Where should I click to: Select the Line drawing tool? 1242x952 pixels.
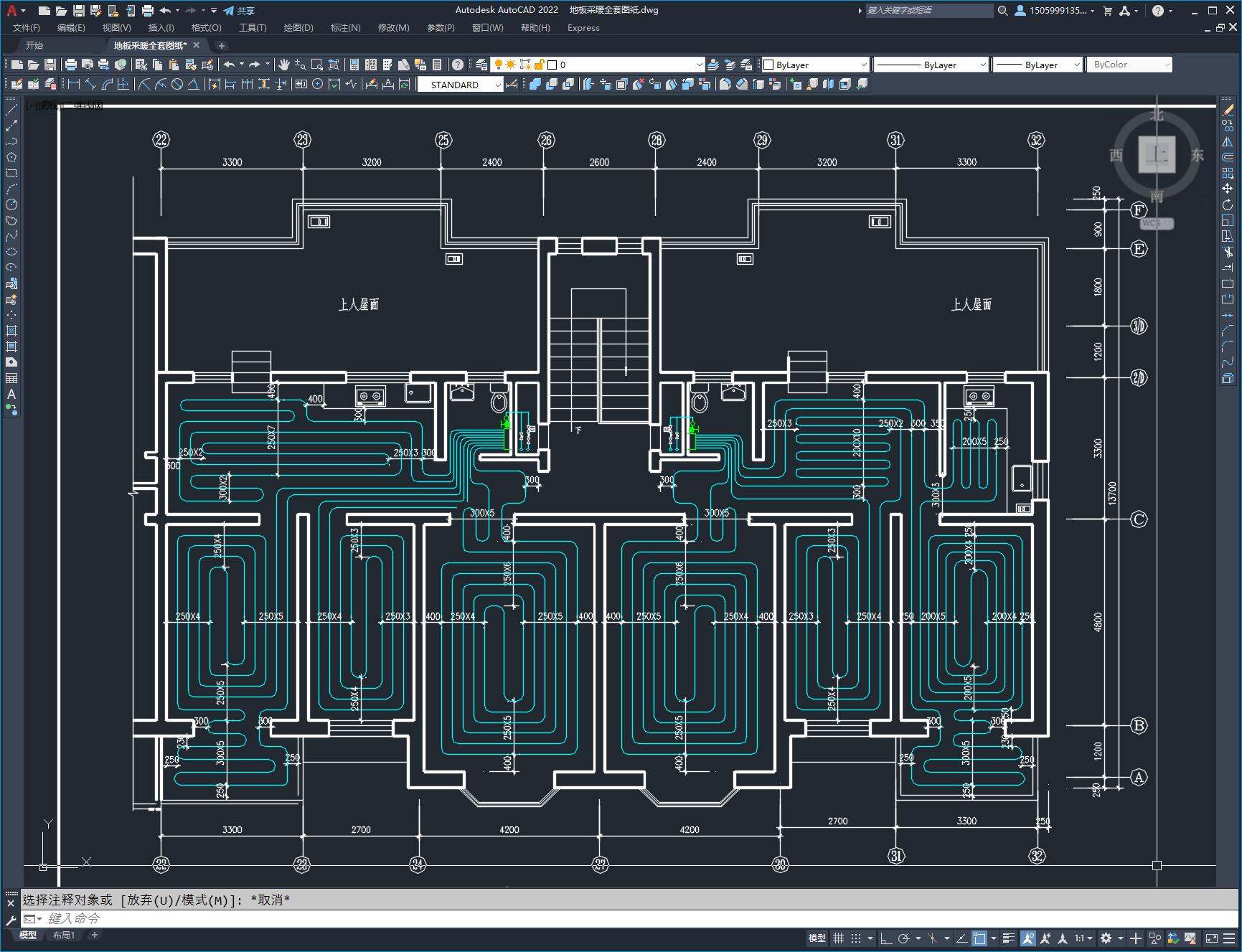11,110
